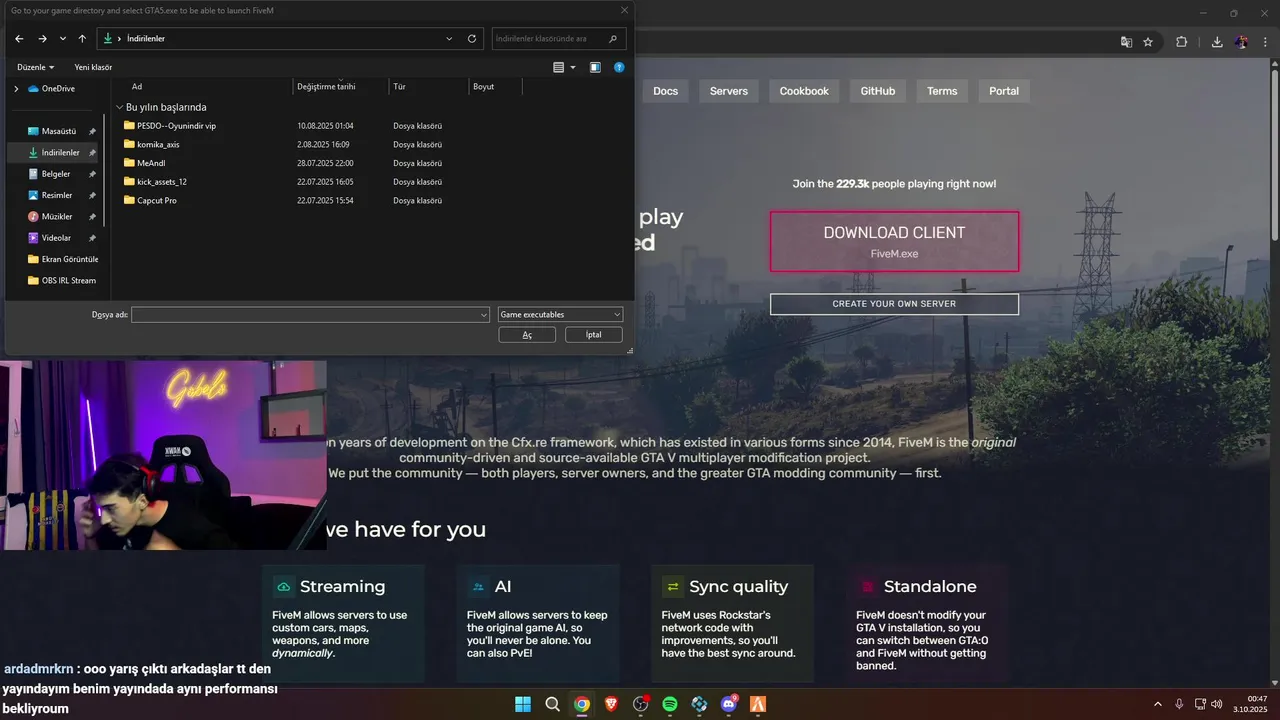Viewport: 1280px width, 720px height.
Task: Open OBS Studio from the taskbar
Action: tap(641, 704)
